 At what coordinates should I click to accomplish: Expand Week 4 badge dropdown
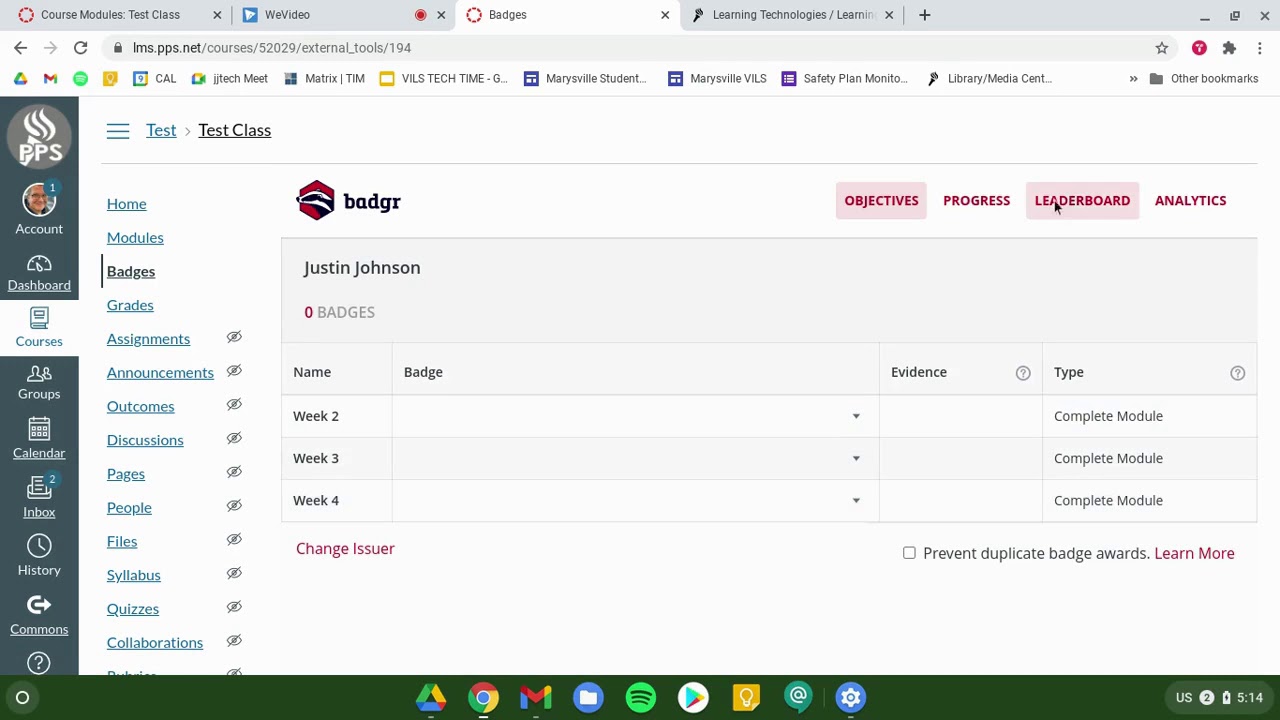856,500
